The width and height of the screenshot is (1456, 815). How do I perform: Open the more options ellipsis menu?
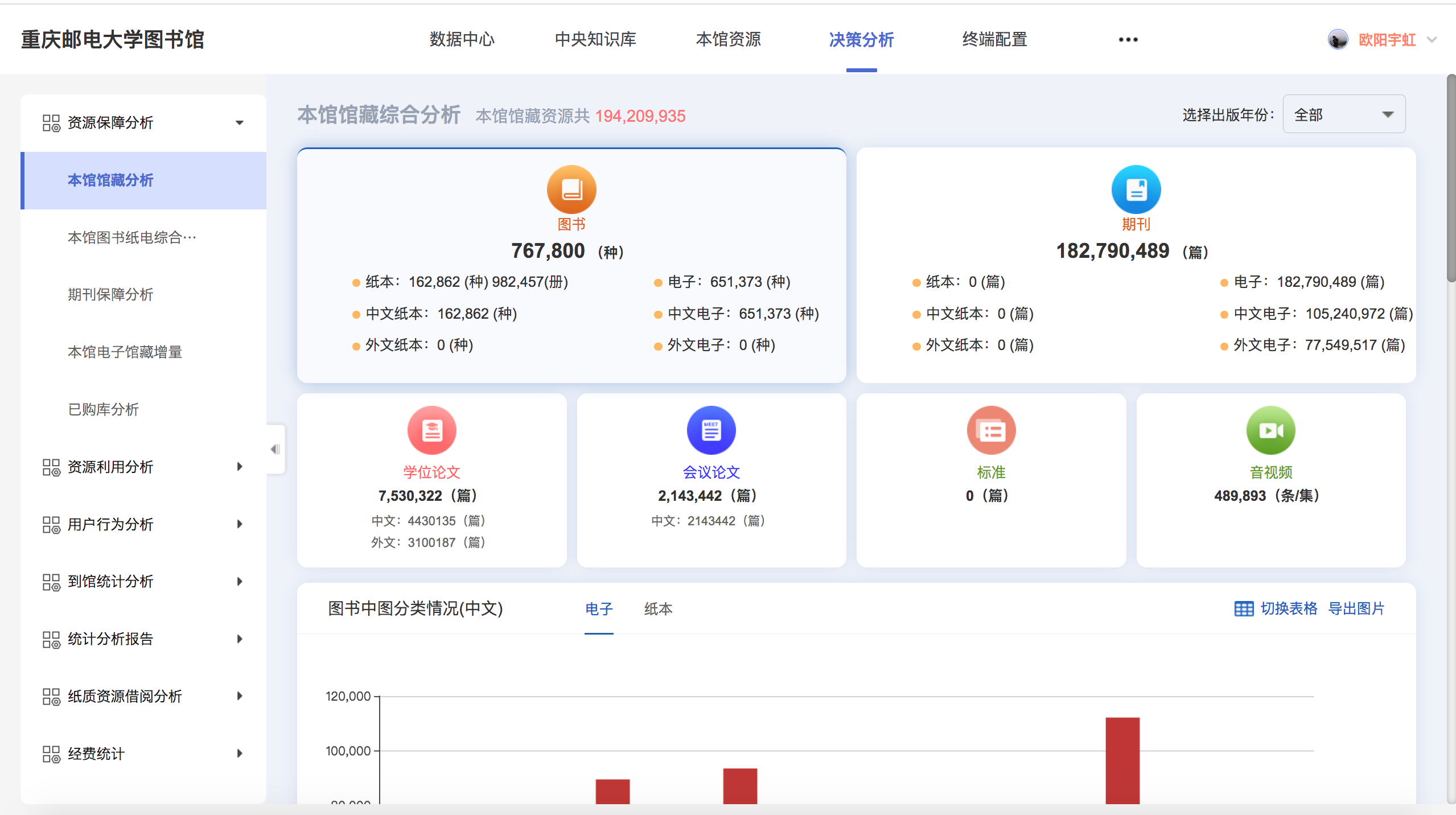(1128, 40)
